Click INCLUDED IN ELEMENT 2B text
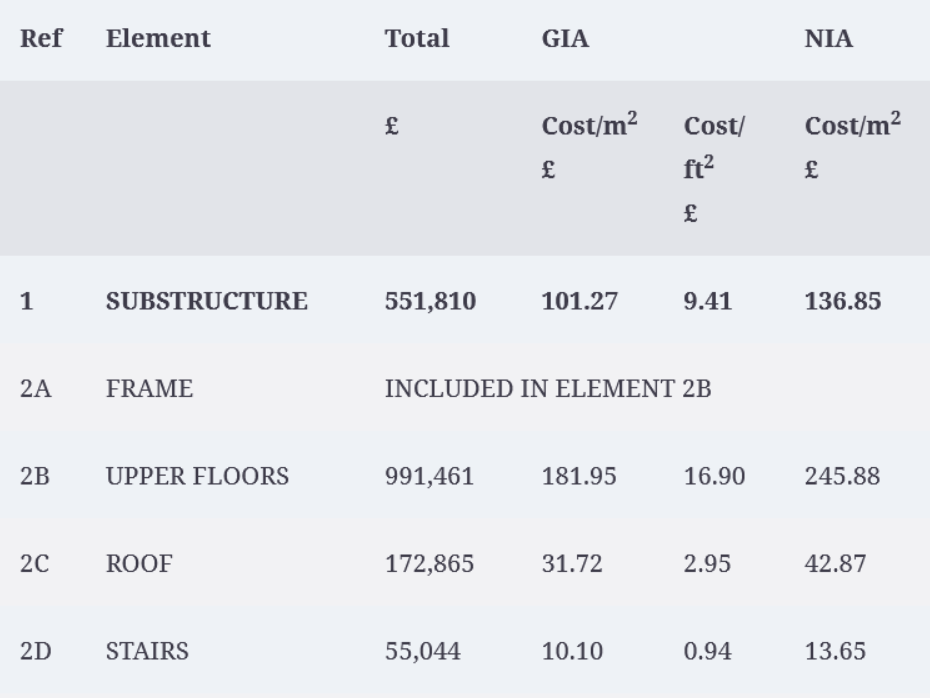 548,389
